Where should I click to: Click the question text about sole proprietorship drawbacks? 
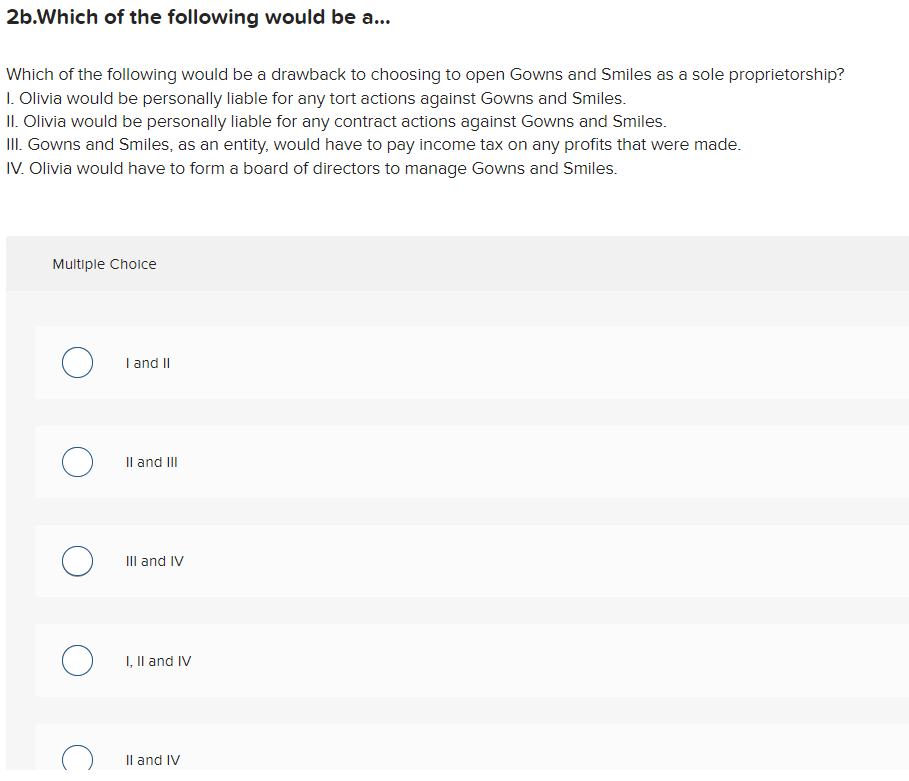pyautogui.click(x=425, y=74)
